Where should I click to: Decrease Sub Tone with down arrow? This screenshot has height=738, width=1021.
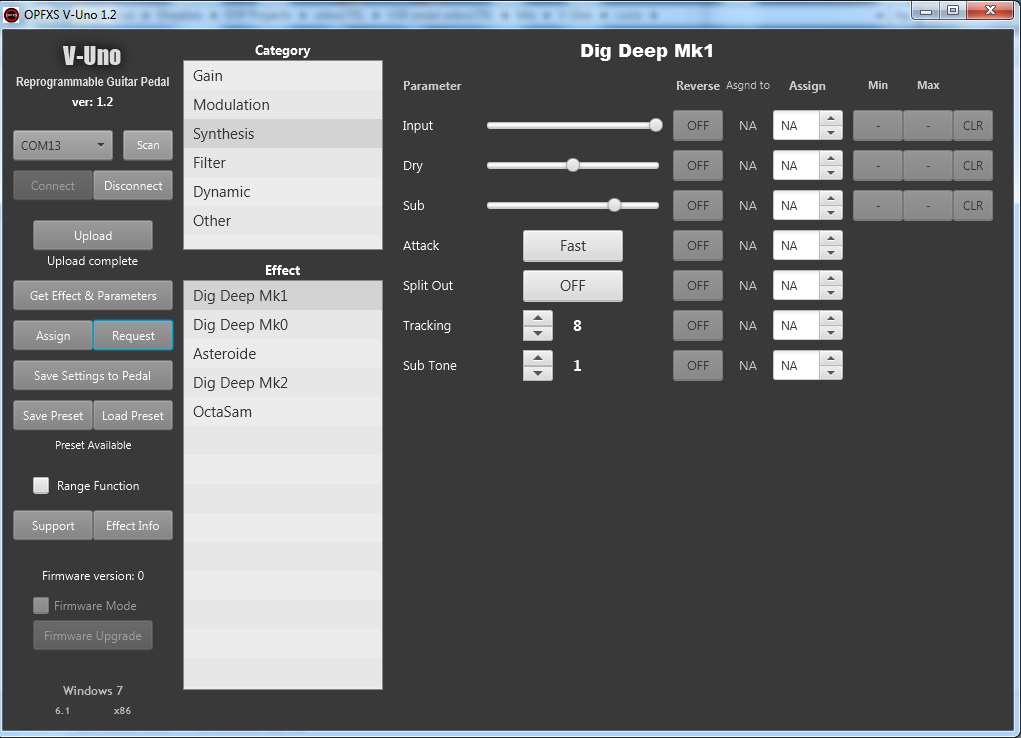pyautogui.click(x=538, y=373)
